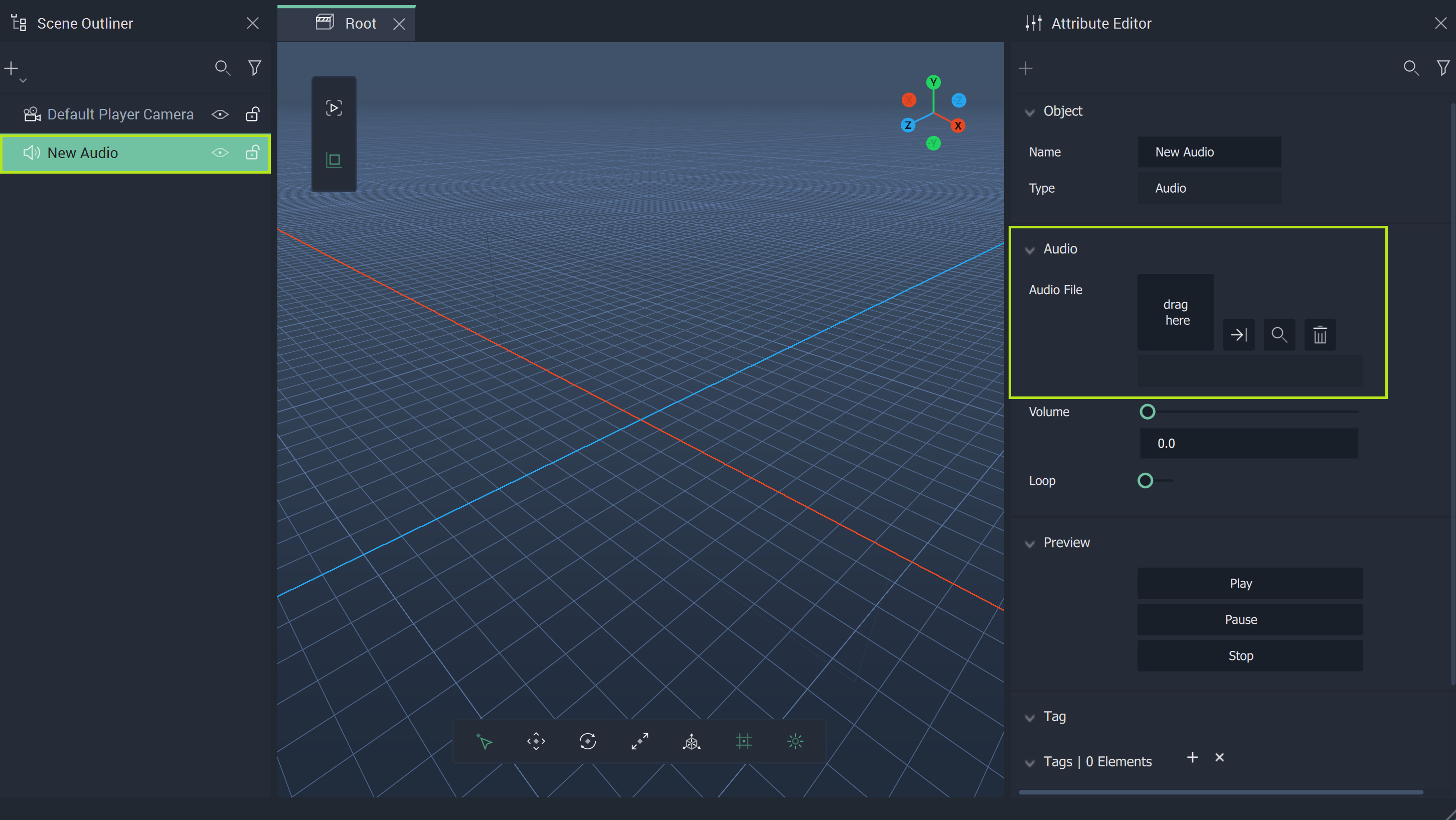Screen dimensions: 1456x820
Task: Click the search icon in the Scene Outliner
Action: [x=222, y=68]
